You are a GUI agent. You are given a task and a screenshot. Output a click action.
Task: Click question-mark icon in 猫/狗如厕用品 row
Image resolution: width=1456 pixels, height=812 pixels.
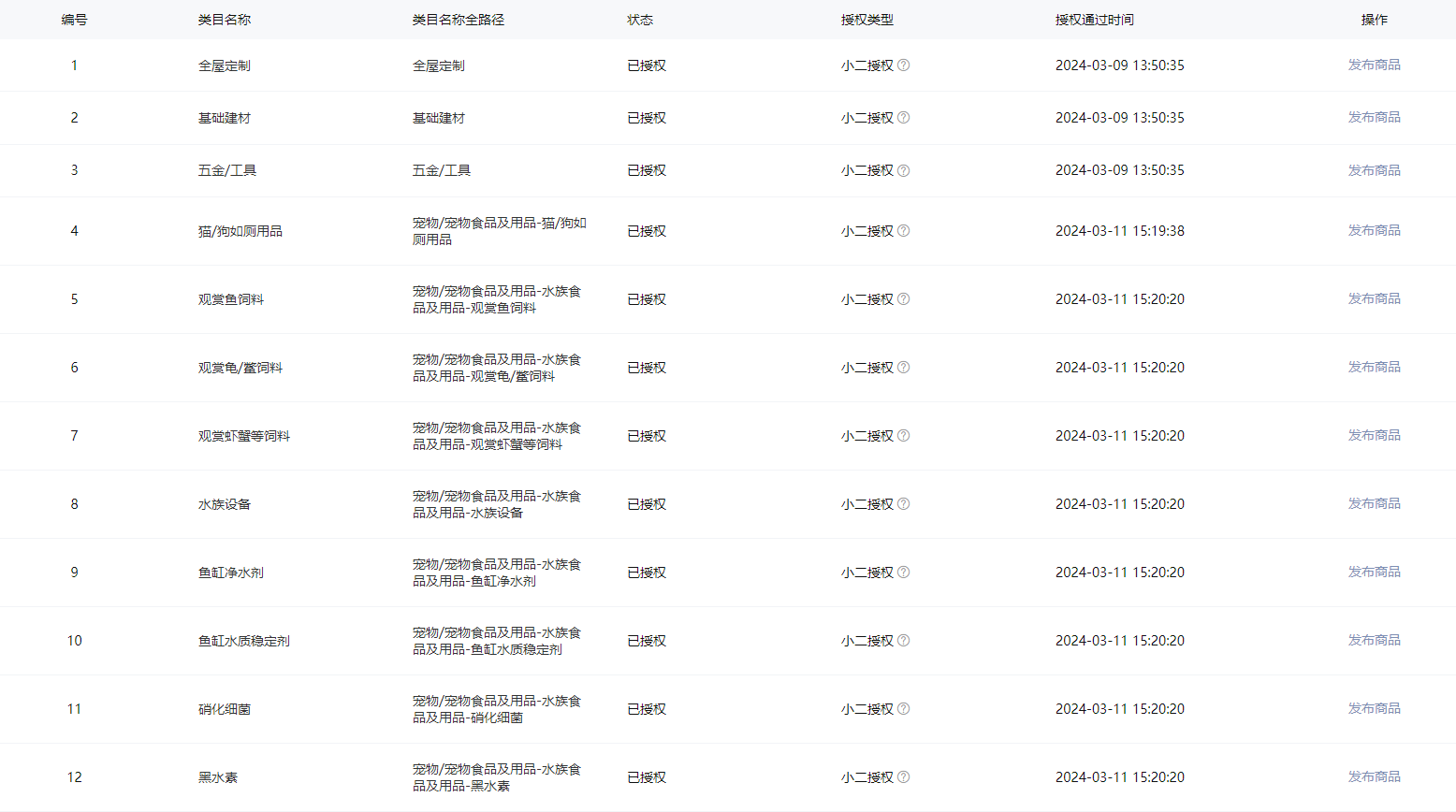903,231
